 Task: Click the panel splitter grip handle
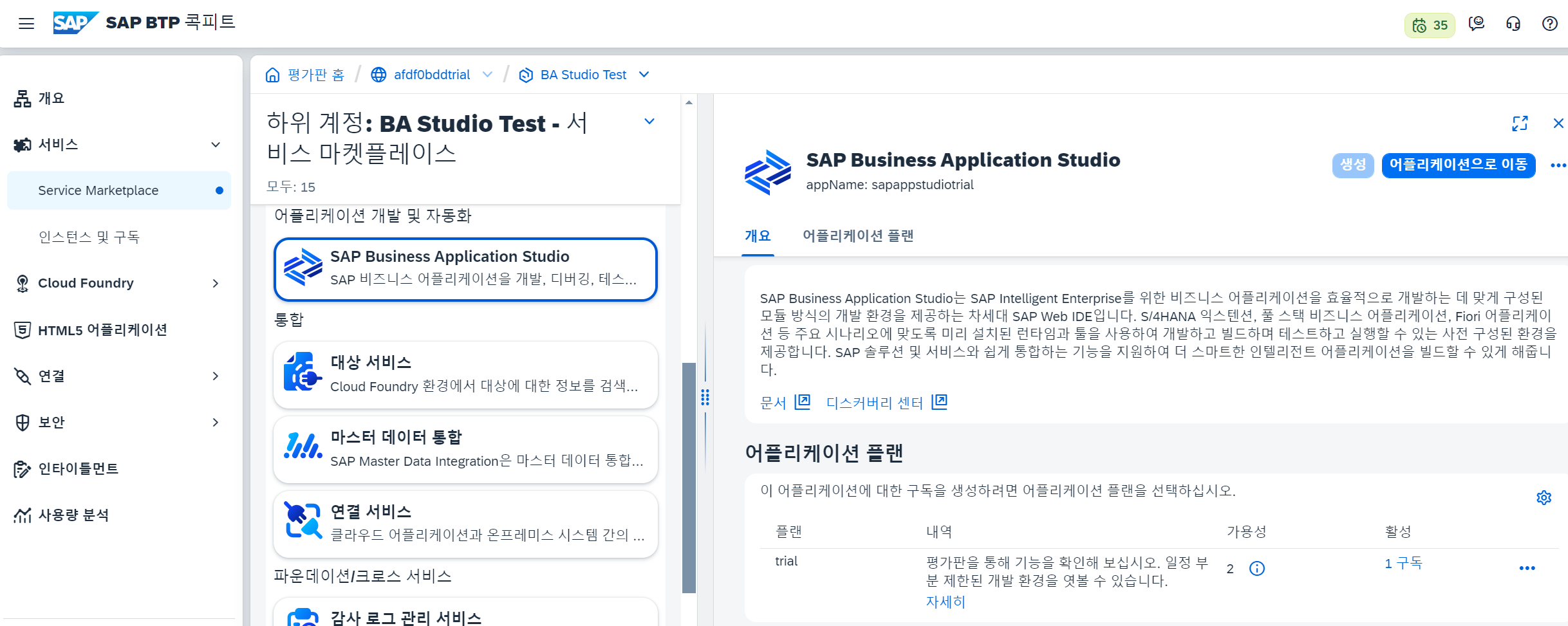tap(705, 398)
